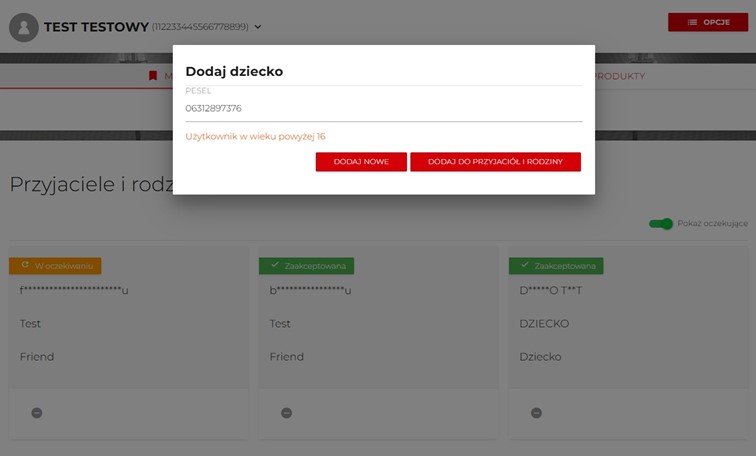The width and height of the screenshot is (756, 456).
Task: Open the OPCJE menu
Action: (707, 22)
